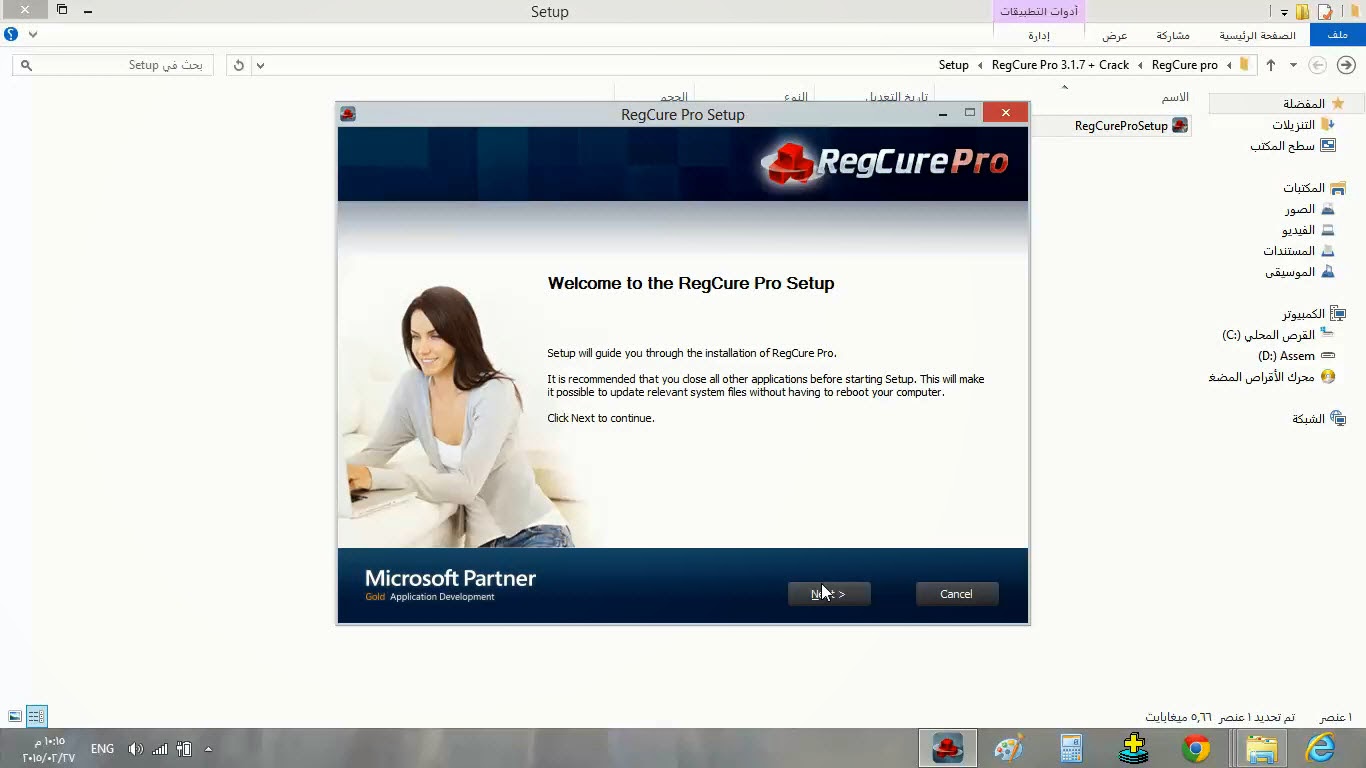Open Google Chrome from taskbar

coord(1196,748)
